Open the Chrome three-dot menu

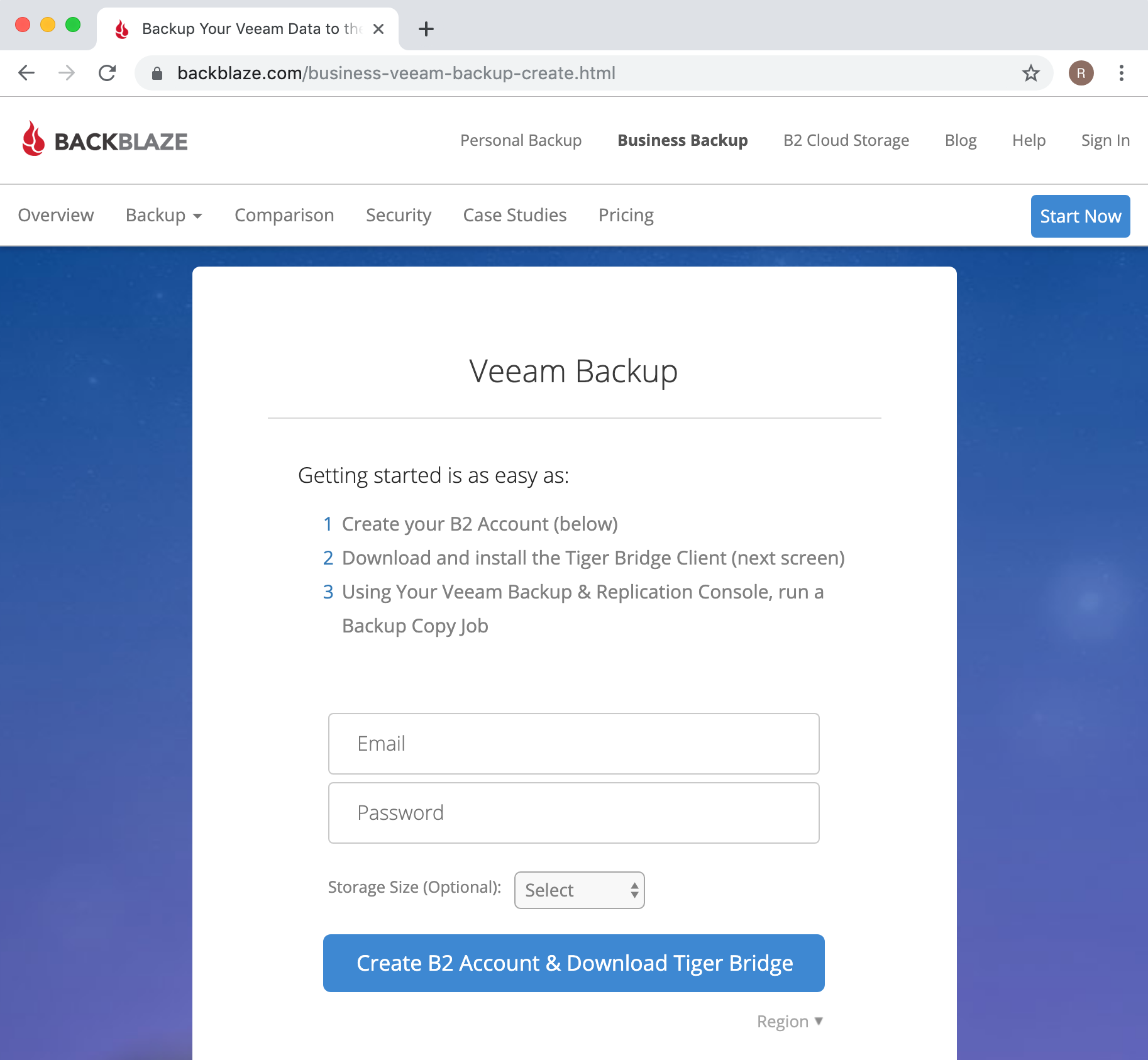click(x=1122, y=73)
